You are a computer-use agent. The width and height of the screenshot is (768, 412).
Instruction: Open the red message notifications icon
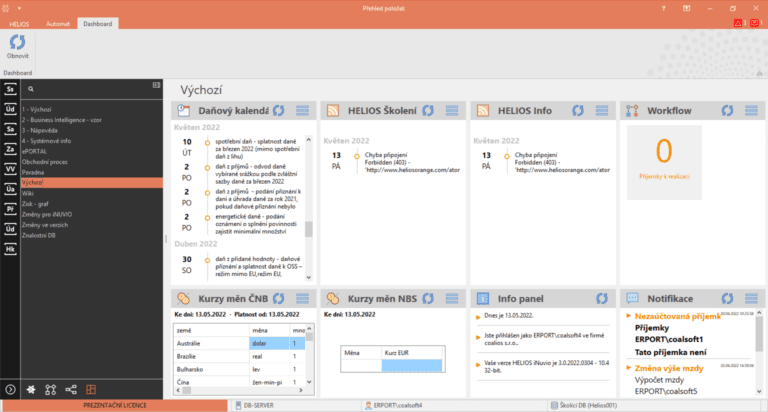pyautogui.click(x=755, y=23)
